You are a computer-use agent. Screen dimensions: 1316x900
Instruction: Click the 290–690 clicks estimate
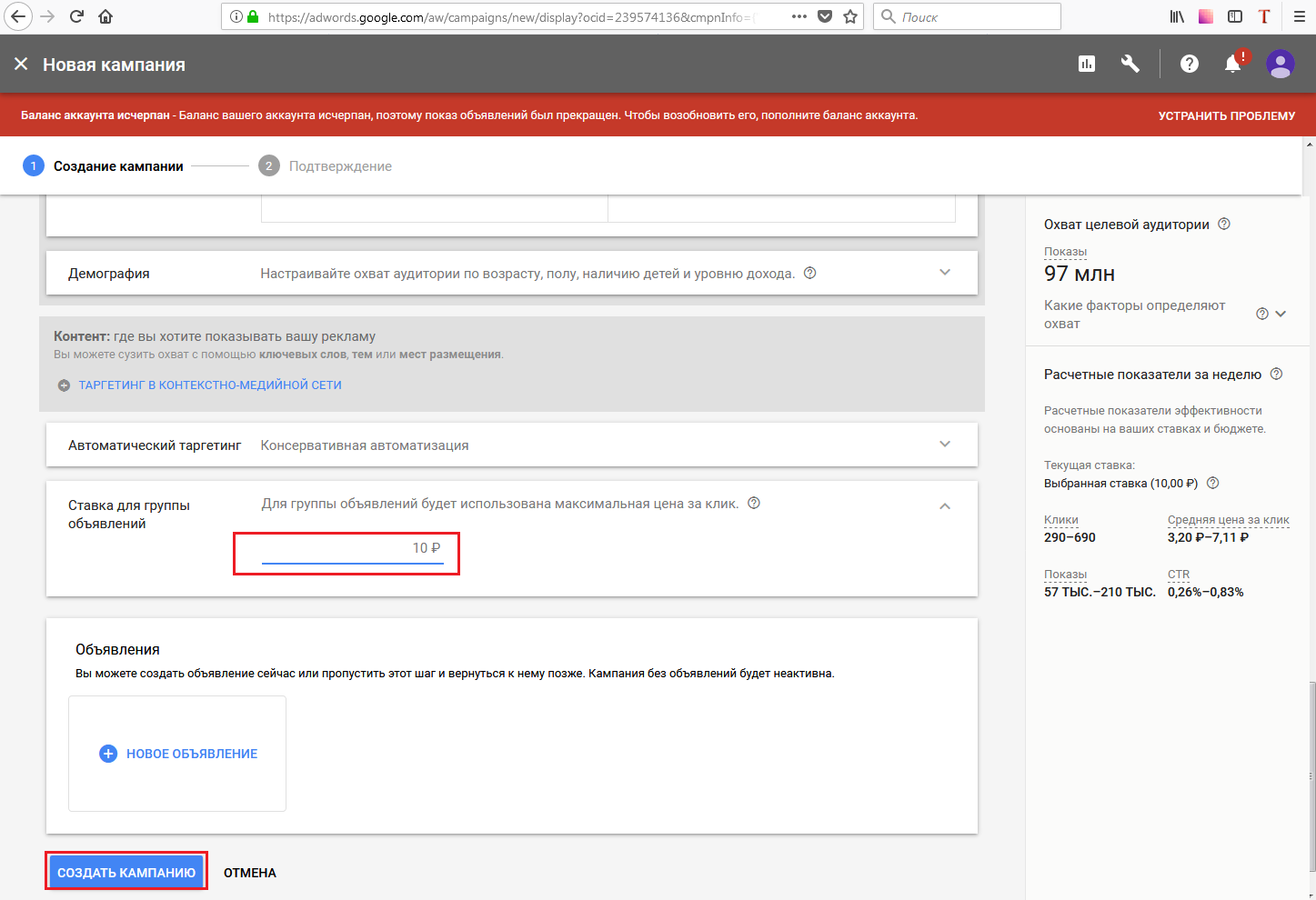pyautogui.click(x=1070, y=537)
